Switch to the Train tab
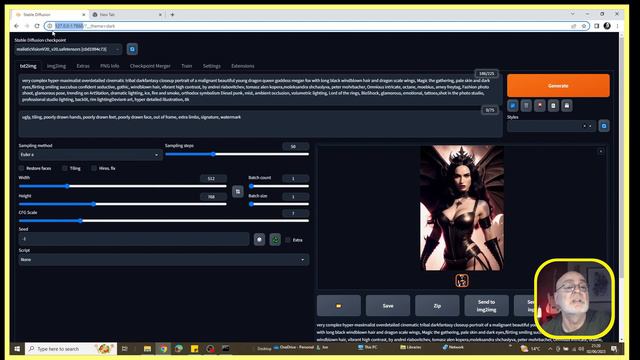 (x=187, y=66)
